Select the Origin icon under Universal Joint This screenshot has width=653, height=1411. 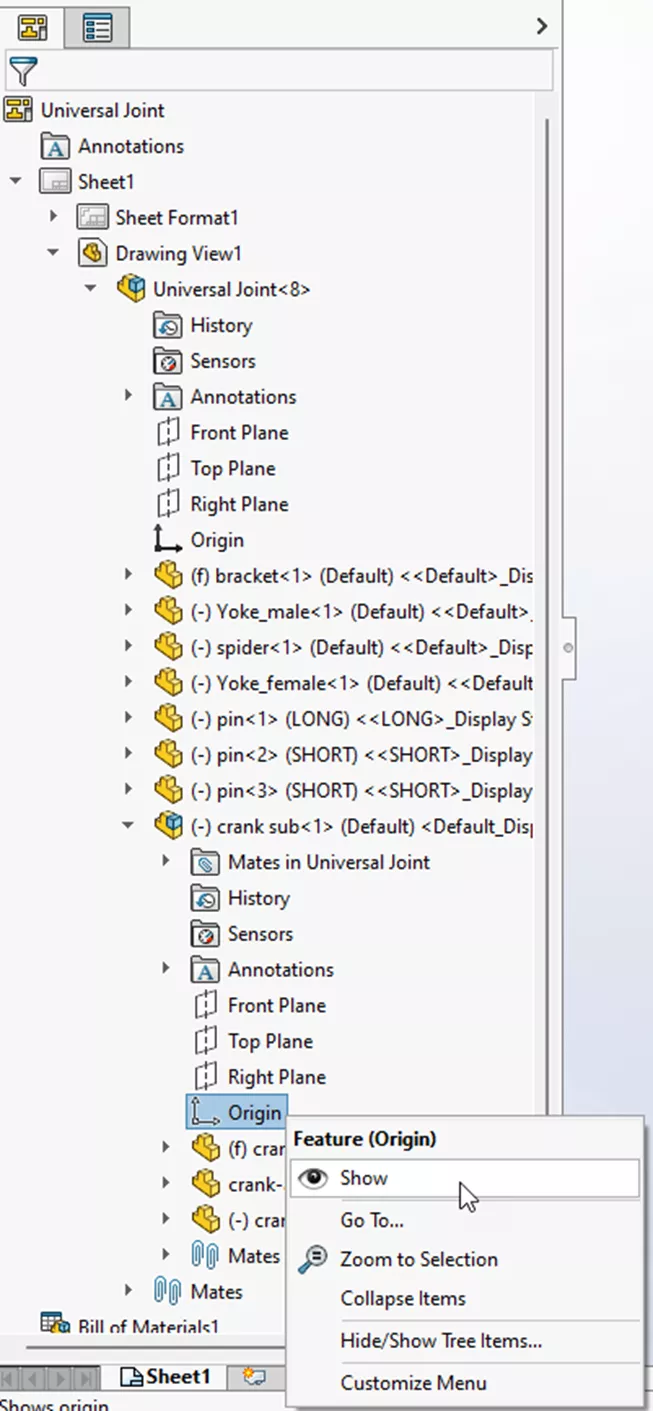(x=167, y=539)
